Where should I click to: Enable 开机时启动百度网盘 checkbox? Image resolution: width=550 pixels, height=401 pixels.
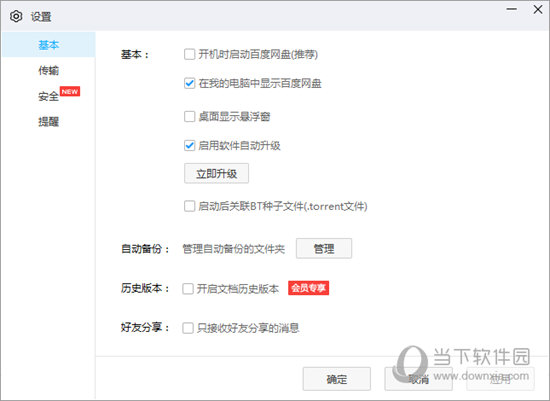click(x=189, y=54)
